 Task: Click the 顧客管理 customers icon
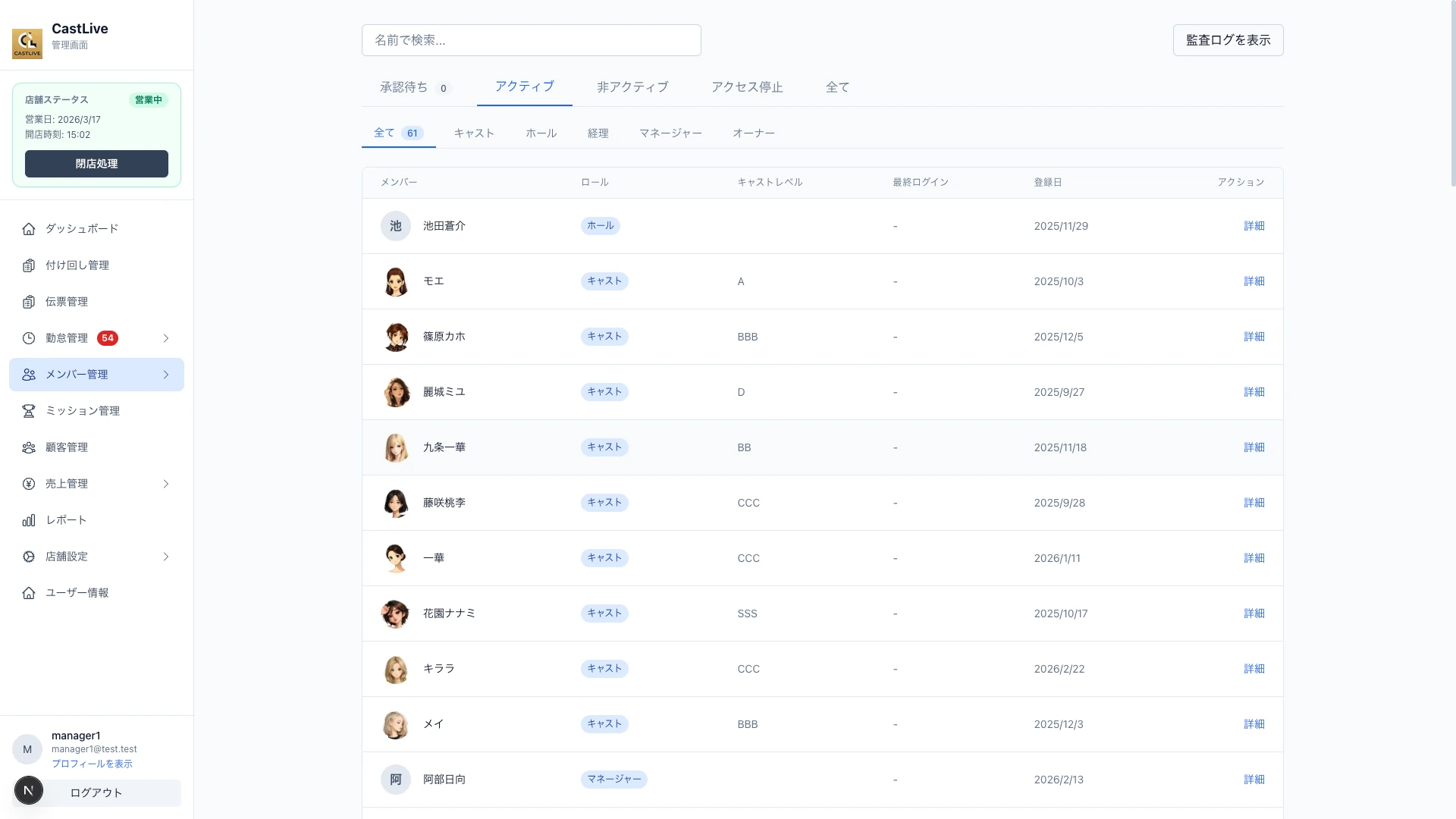[29, 447]
